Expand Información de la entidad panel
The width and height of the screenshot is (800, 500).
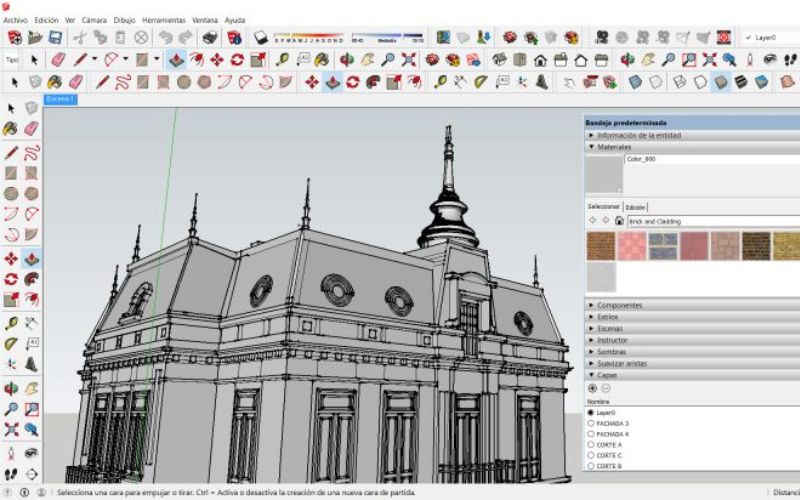click(692, 135)
